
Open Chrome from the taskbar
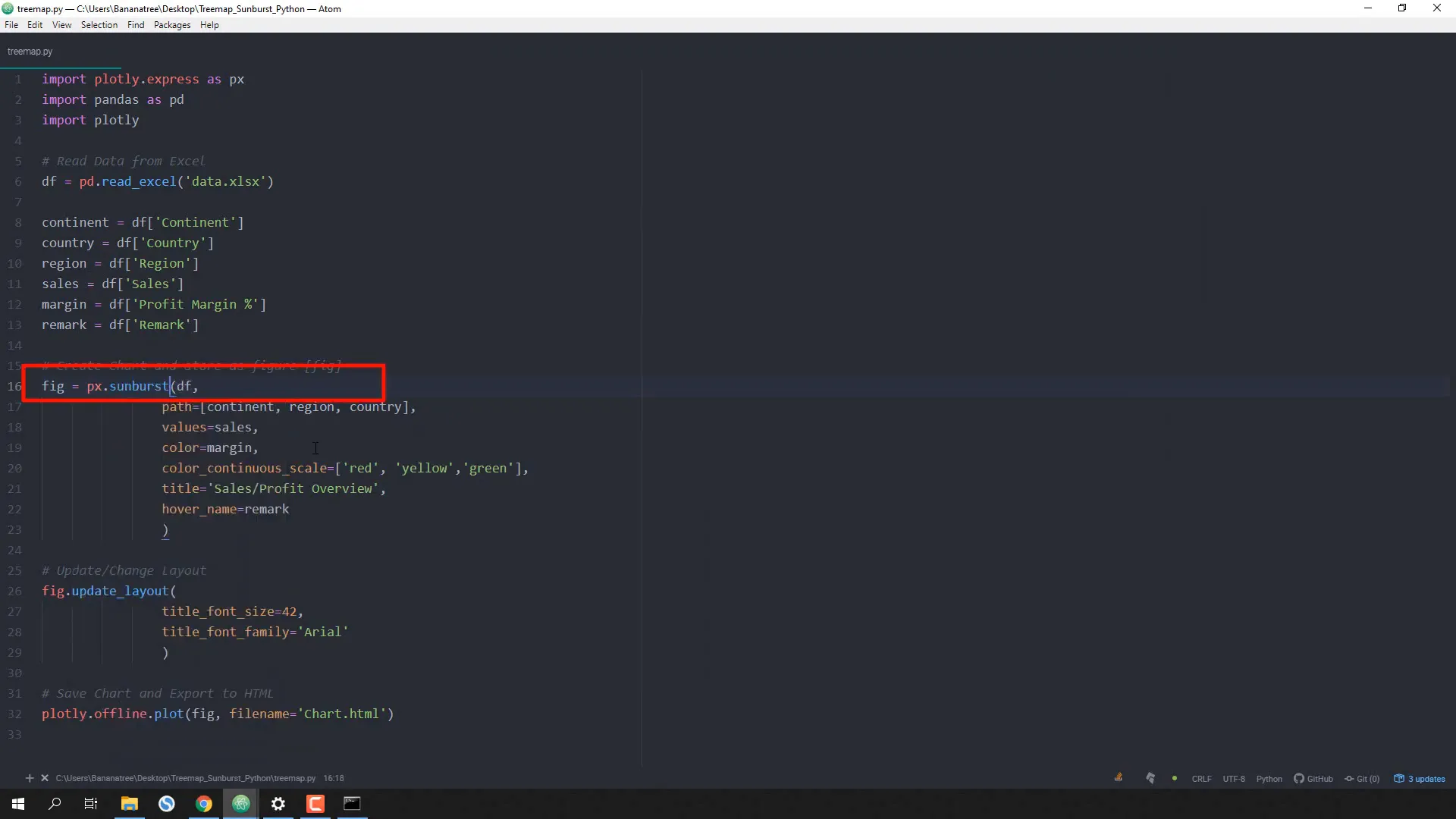pyautogui.click(x=204, y=804)
